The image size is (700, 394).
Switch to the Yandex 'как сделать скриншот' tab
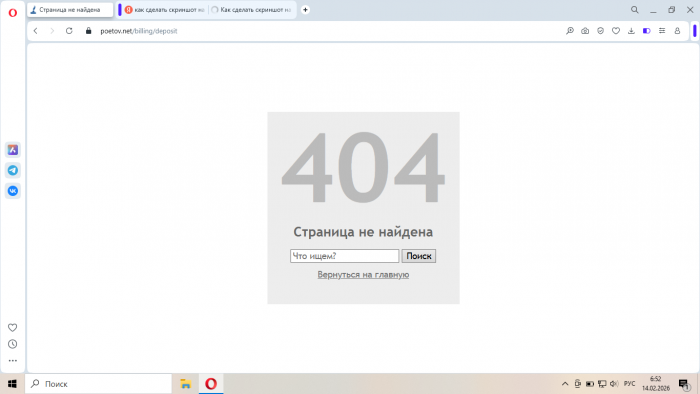[164, 10]
